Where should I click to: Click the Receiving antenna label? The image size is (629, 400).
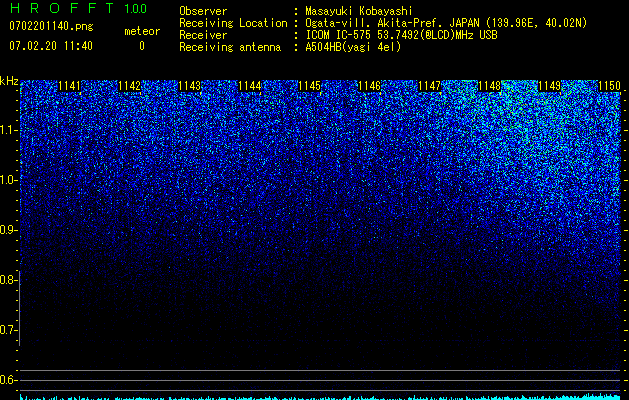coord(230,47)
